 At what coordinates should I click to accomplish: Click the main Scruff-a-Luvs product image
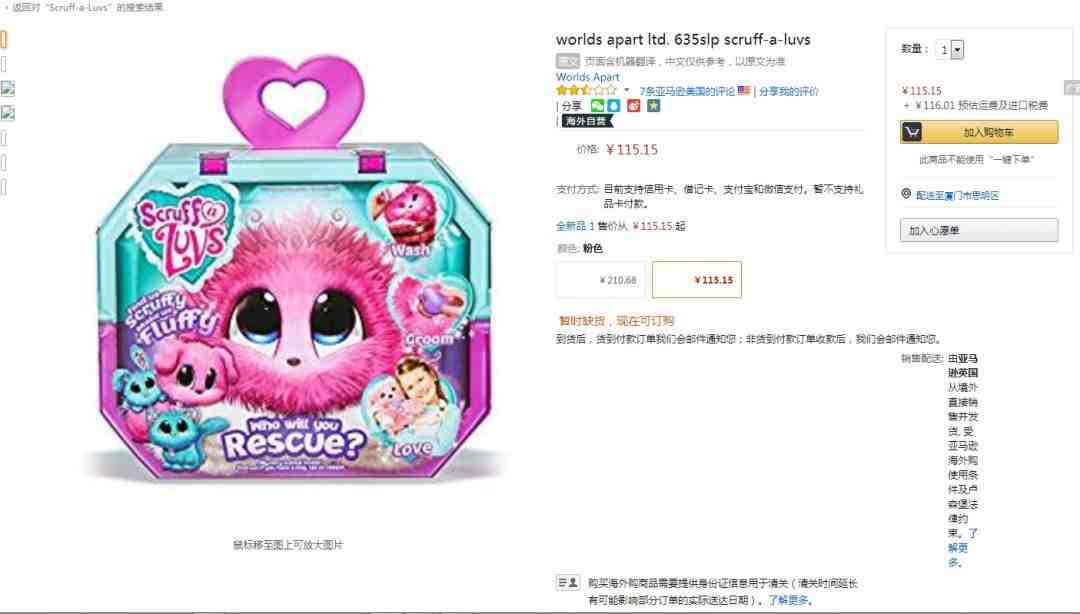(x=293, y=269)
